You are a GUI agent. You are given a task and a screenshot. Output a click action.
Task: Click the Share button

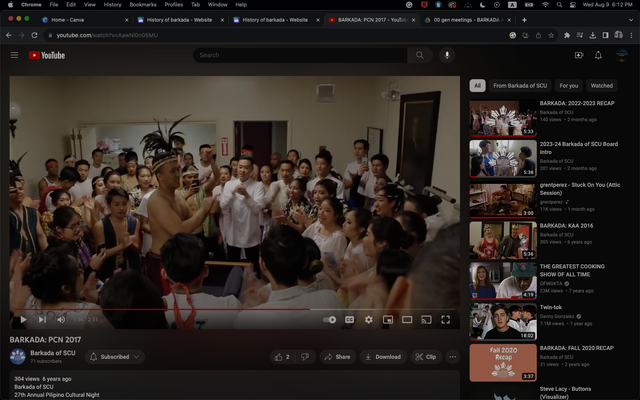337,357
